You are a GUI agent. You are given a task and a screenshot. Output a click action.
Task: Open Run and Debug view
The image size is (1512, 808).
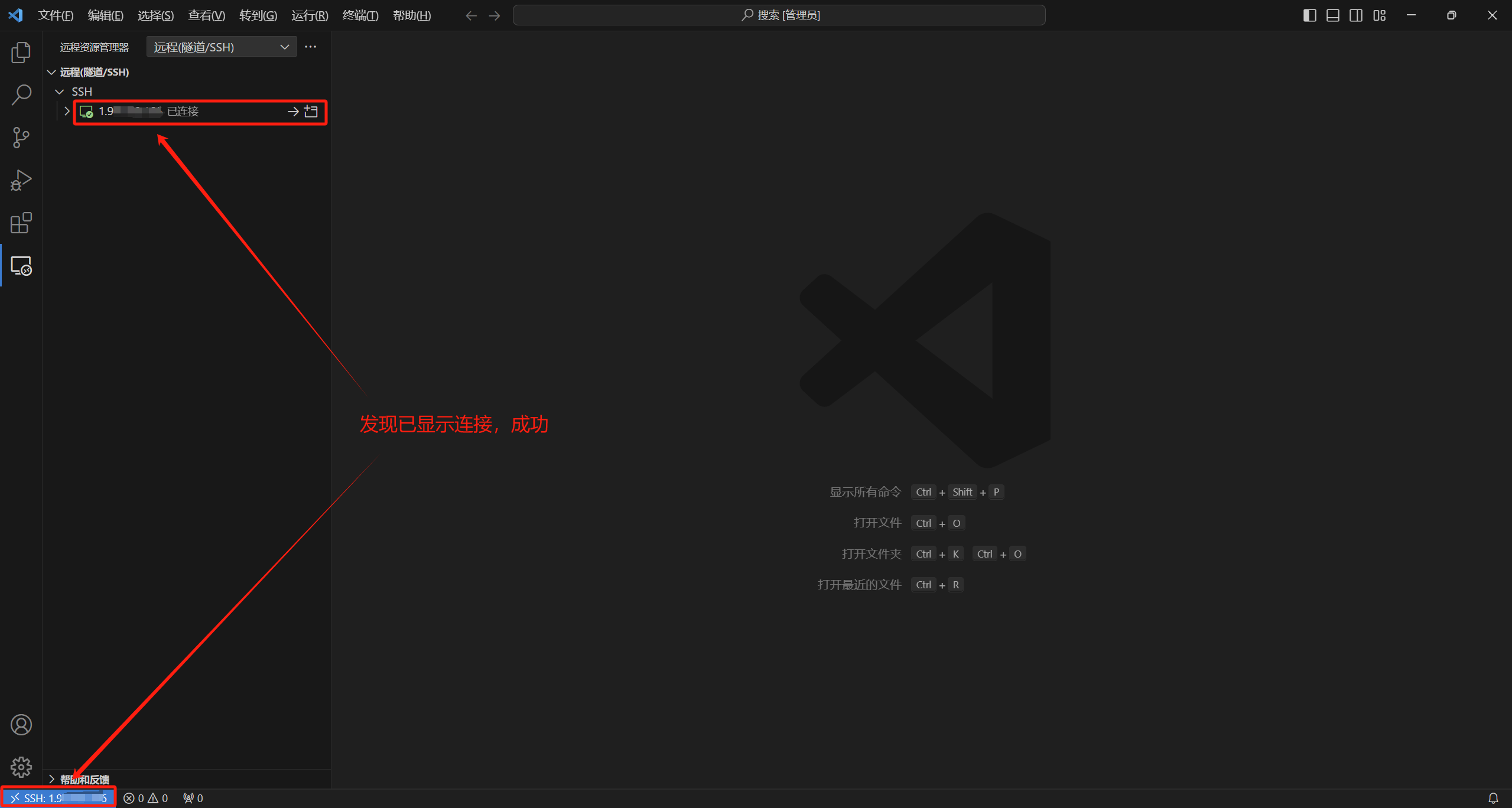(x=21, y=180)
